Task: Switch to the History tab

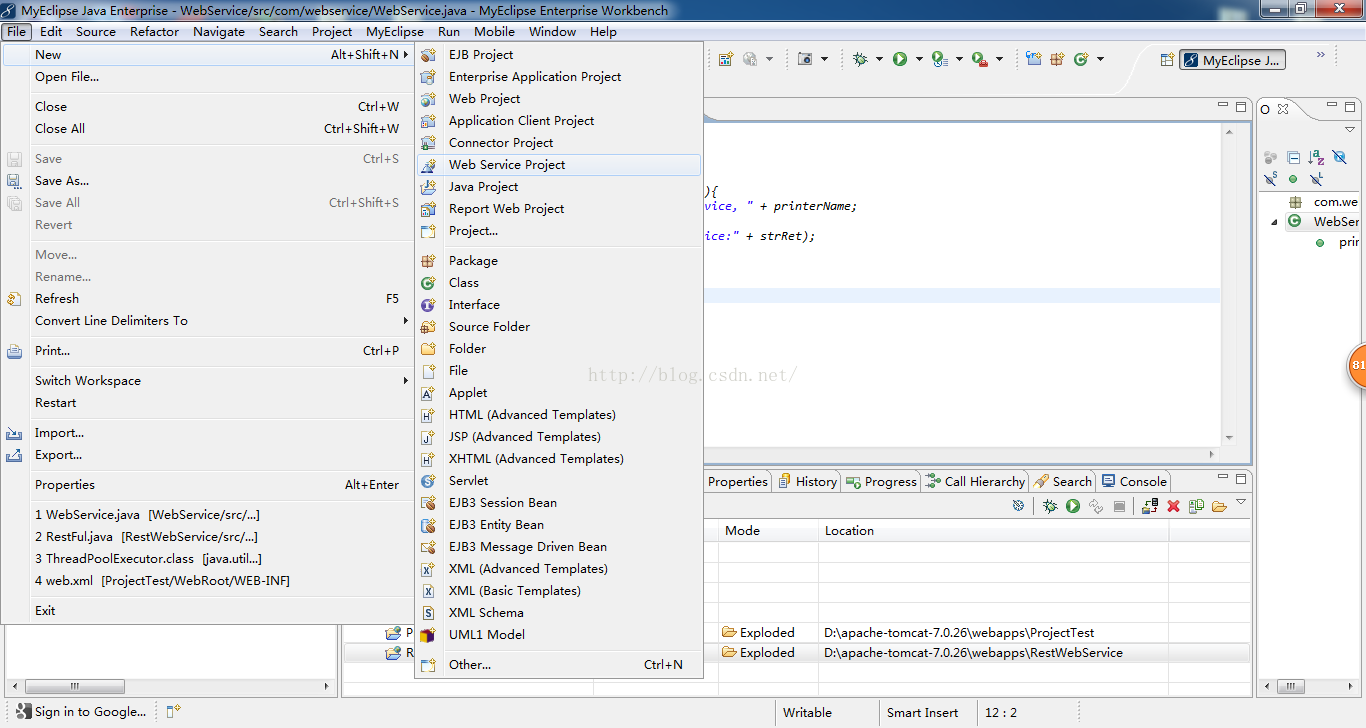Action: (807, 481)
